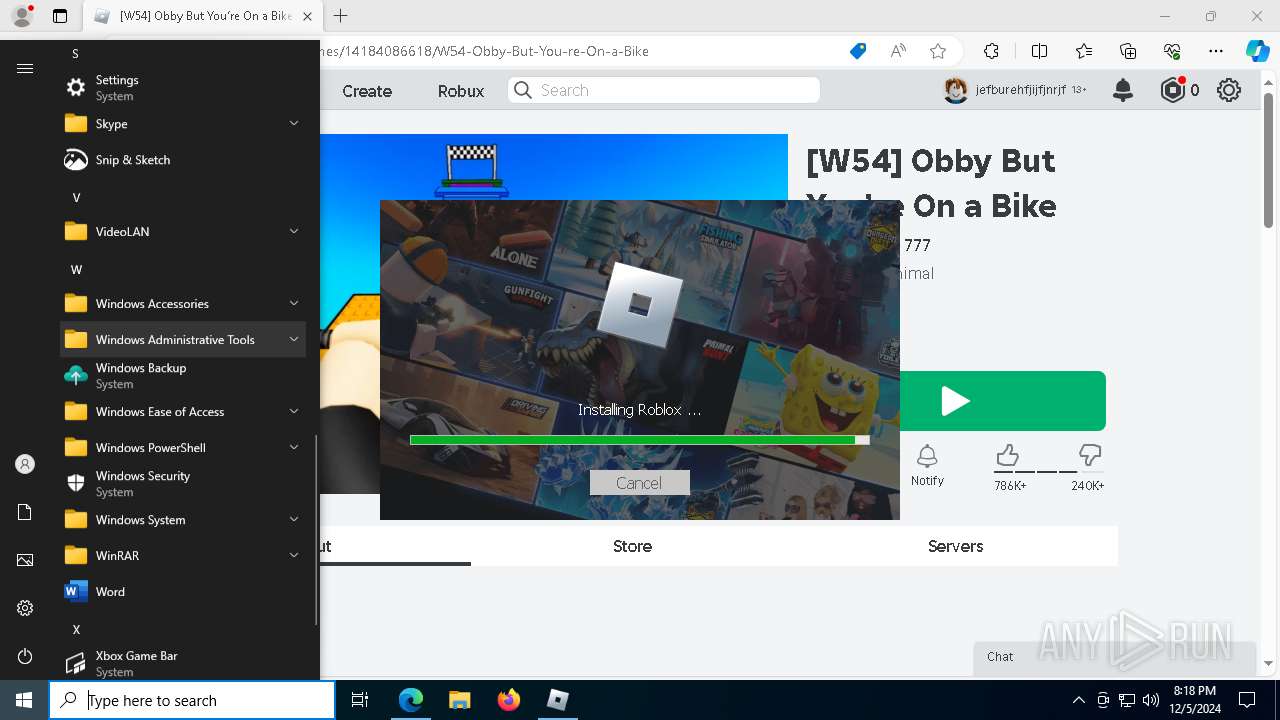Expand the VideoLAN folder

coord(183,232)
